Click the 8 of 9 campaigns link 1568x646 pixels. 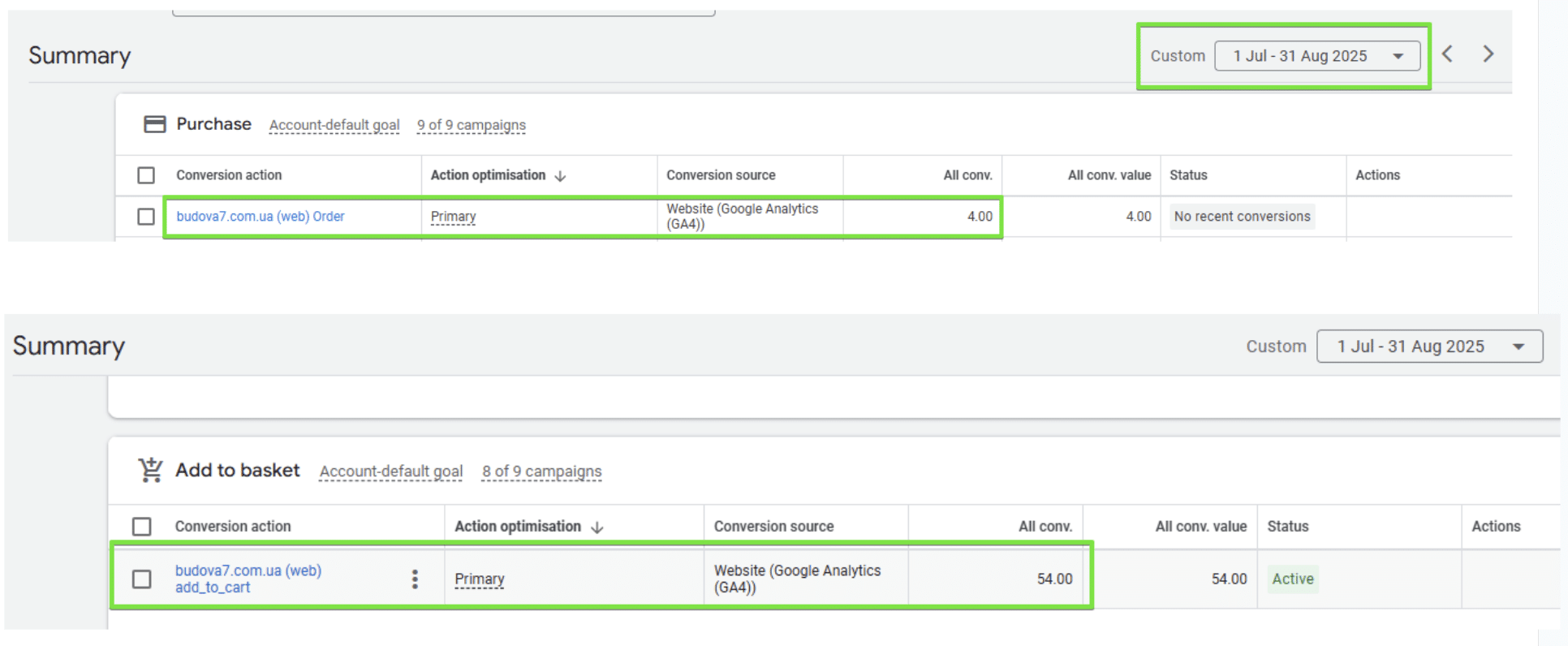[x=542, y=472]
